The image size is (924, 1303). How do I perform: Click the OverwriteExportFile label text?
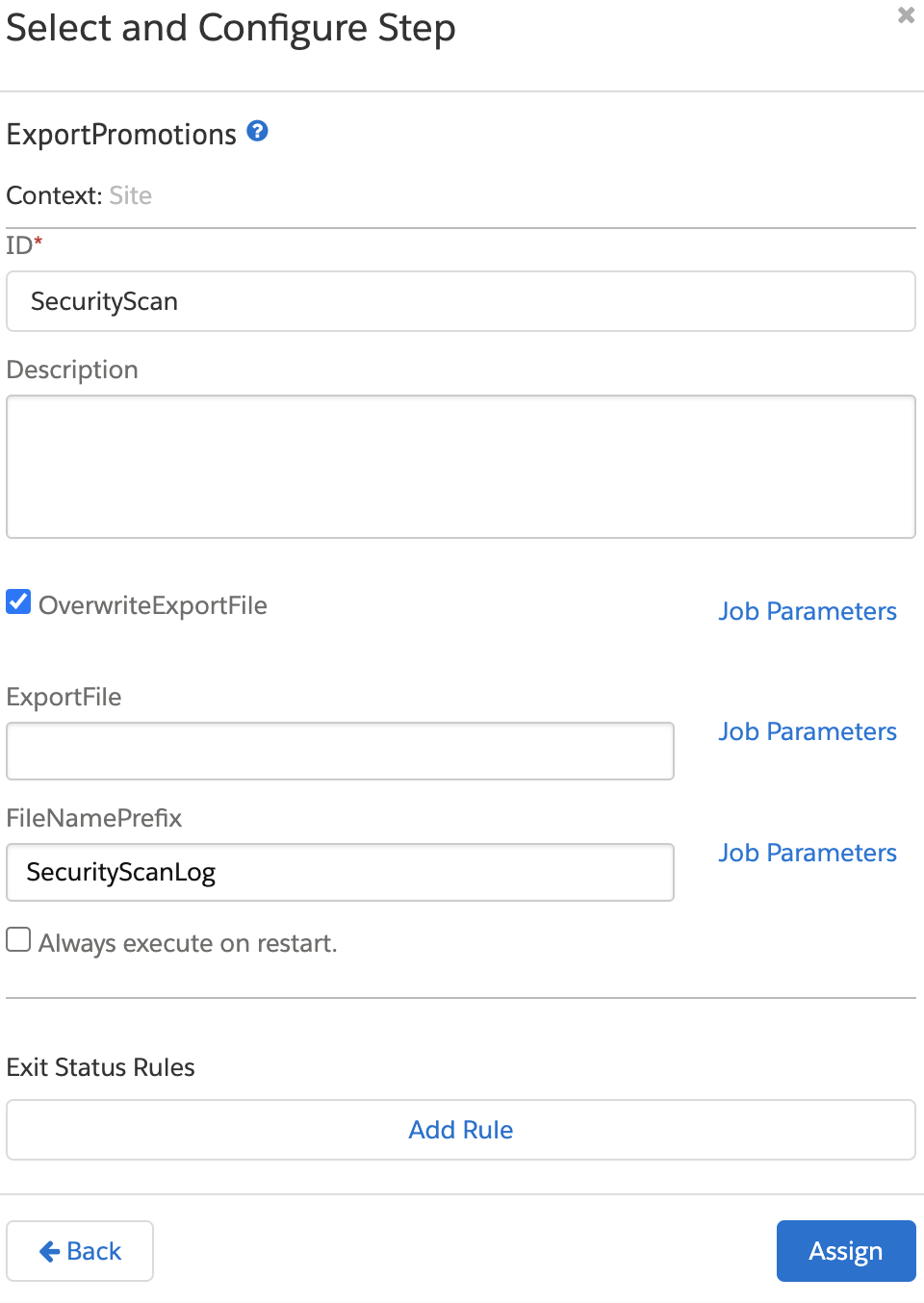(x=153, y=605)
